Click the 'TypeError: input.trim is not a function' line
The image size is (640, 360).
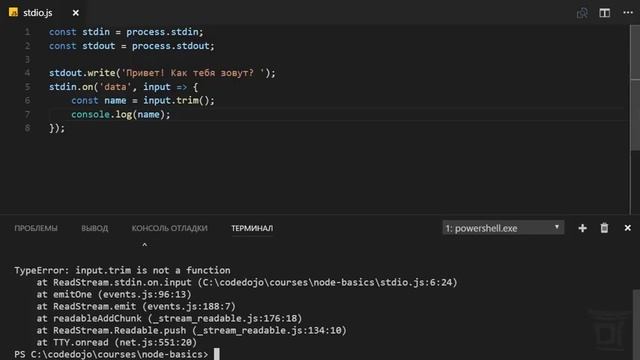(122, 270)
